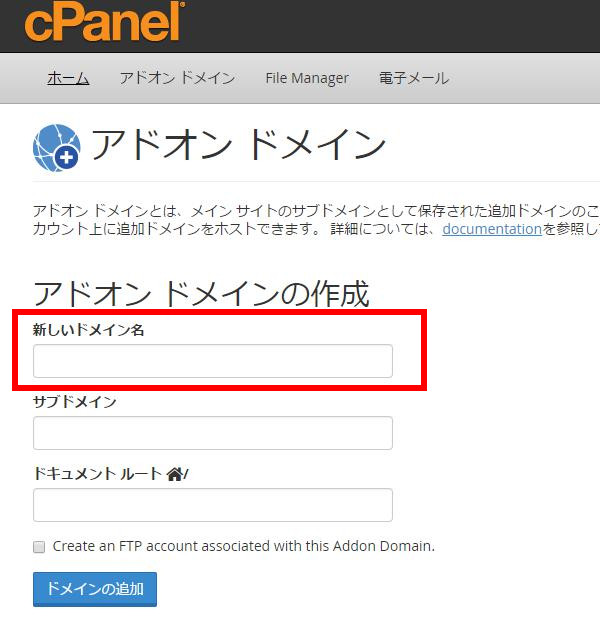Image resolution: width=600 pixels, height=627 pixels.
Task: Go to ホーム in navigation bar
Action: point(68,78)
